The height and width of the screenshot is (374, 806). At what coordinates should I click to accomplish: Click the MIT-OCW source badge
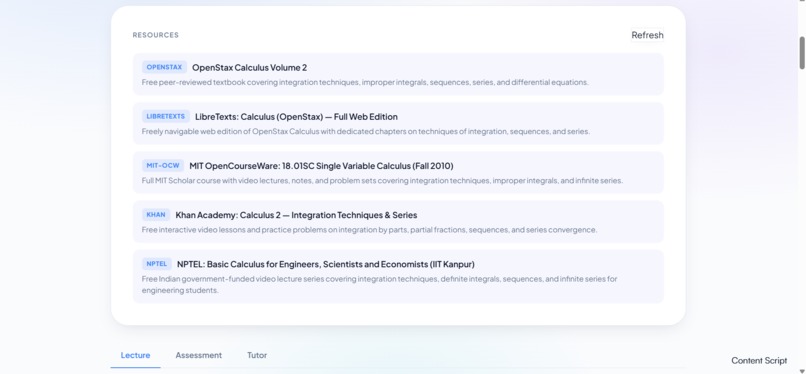click(163, 165)
